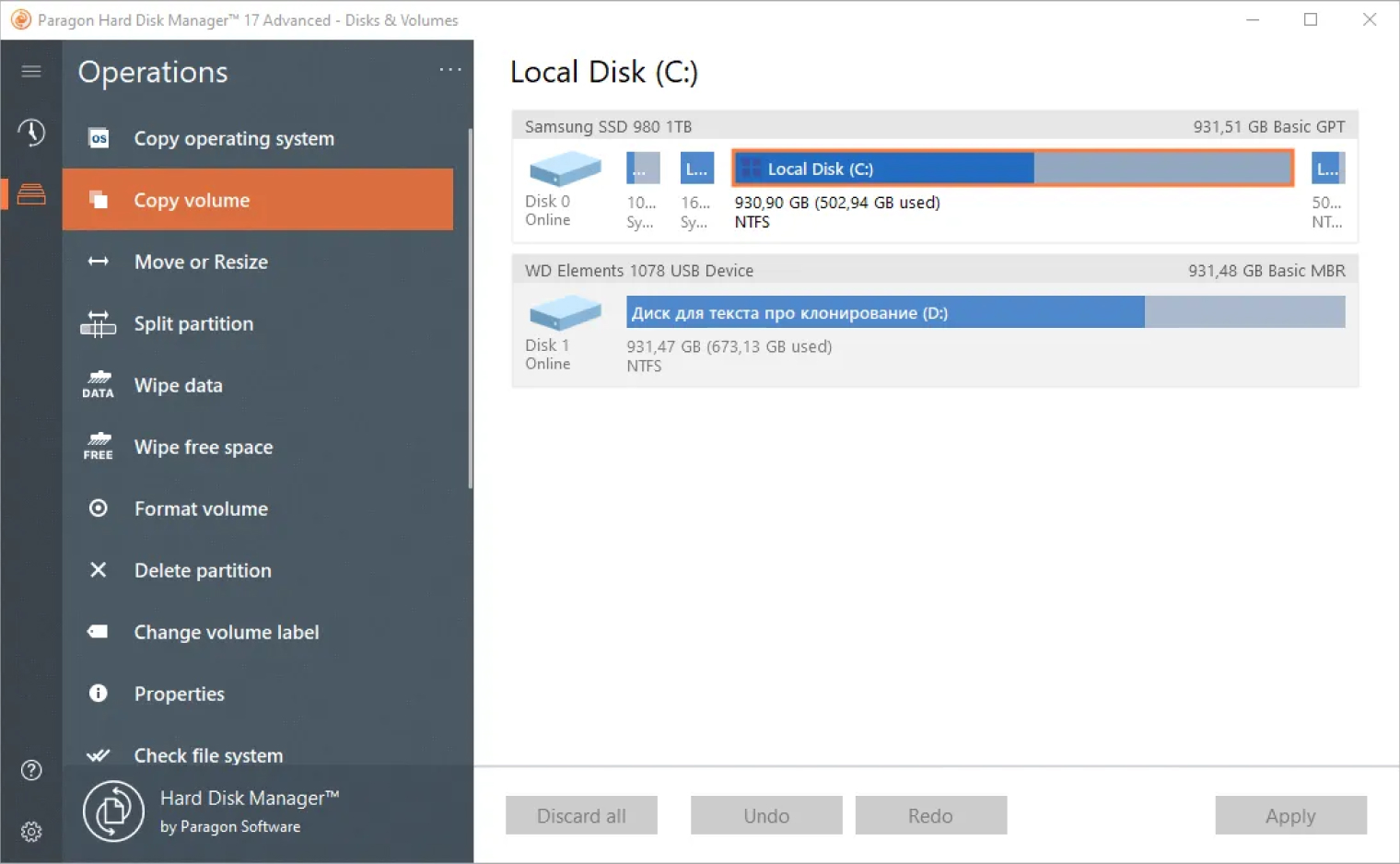Click the Move or Resize arrows icon

click(x=99, y=262)
